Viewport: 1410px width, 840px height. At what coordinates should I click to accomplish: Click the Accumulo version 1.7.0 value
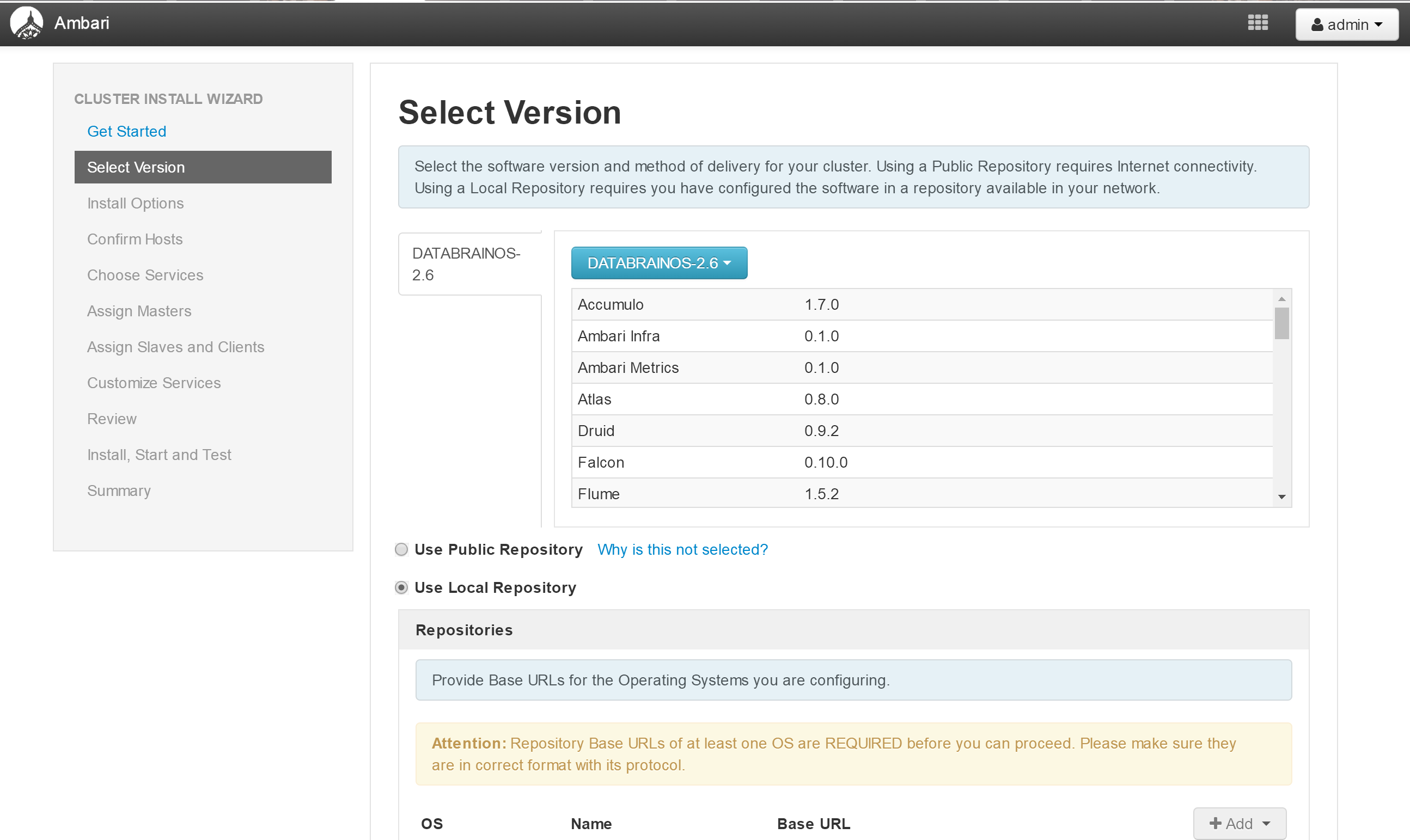(x=822, y=304)
